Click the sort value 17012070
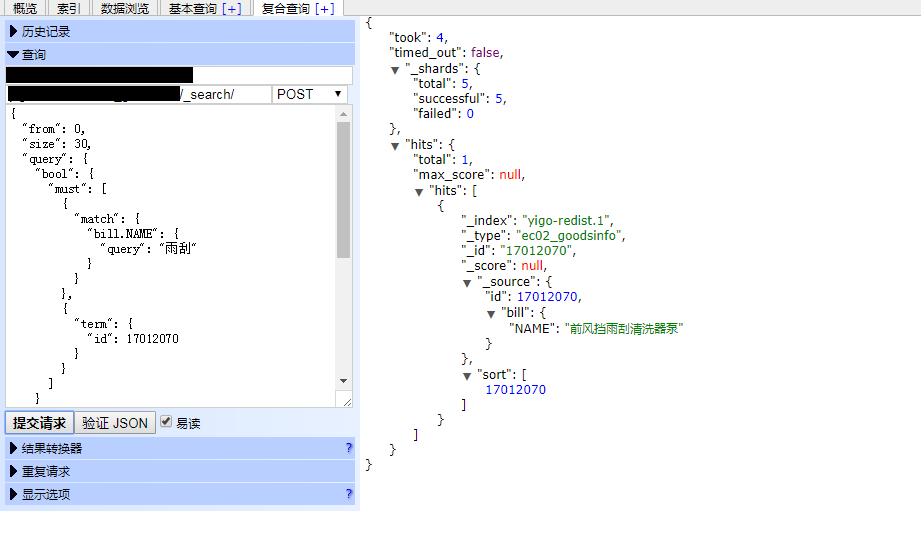This screenshot has width=921, height=534. [516, 390]
